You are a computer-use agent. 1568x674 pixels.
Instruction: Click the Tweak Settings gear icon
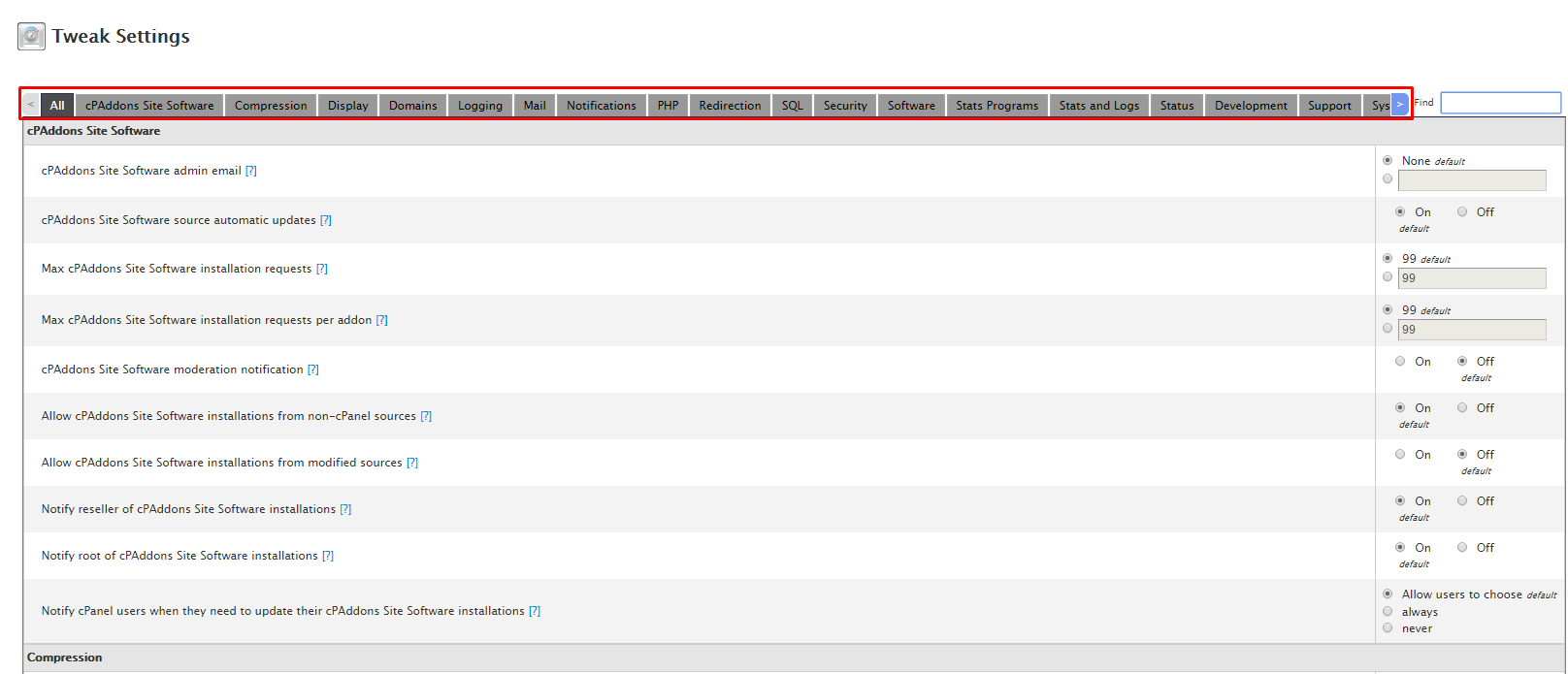pyautogui.click(x=31, y=37)
